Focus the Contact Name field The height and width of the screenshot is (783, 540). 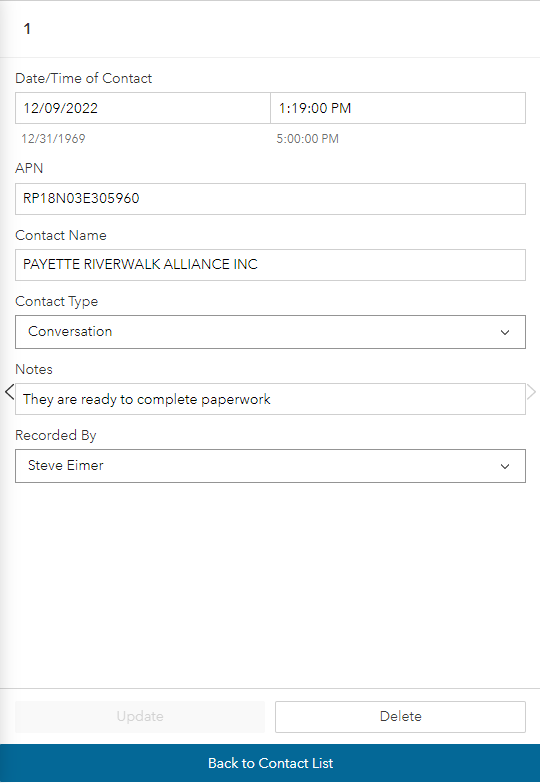270,265
